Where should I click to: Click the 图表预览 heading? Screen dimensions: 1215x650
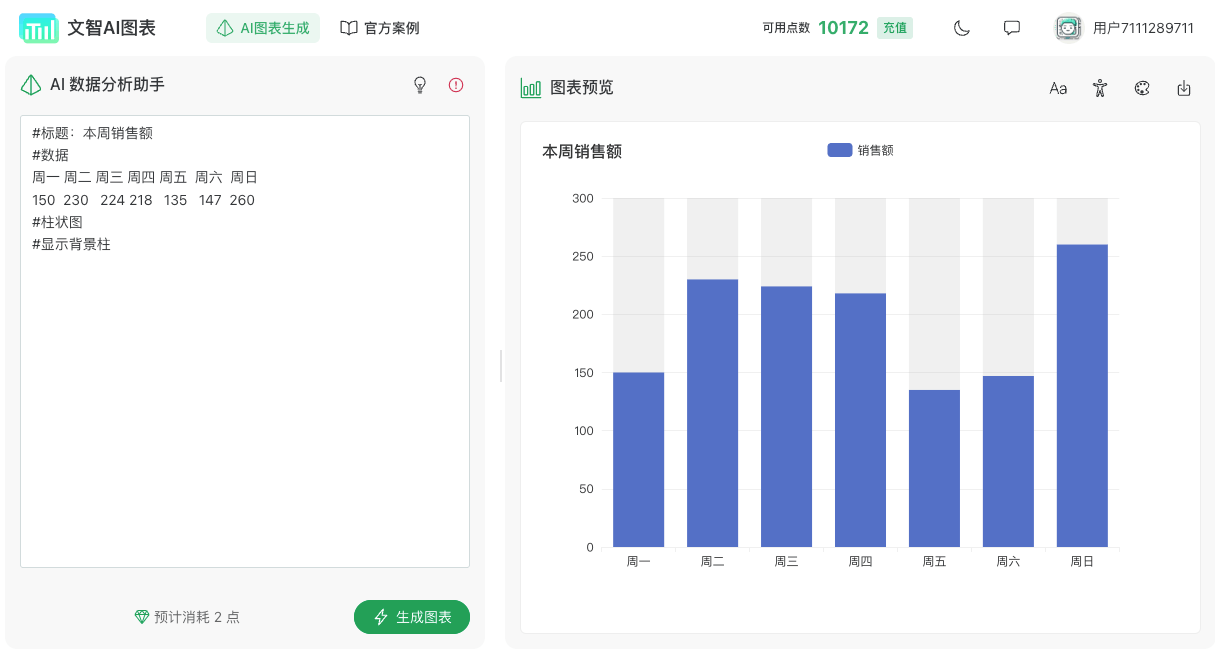(x=582, y=88)
